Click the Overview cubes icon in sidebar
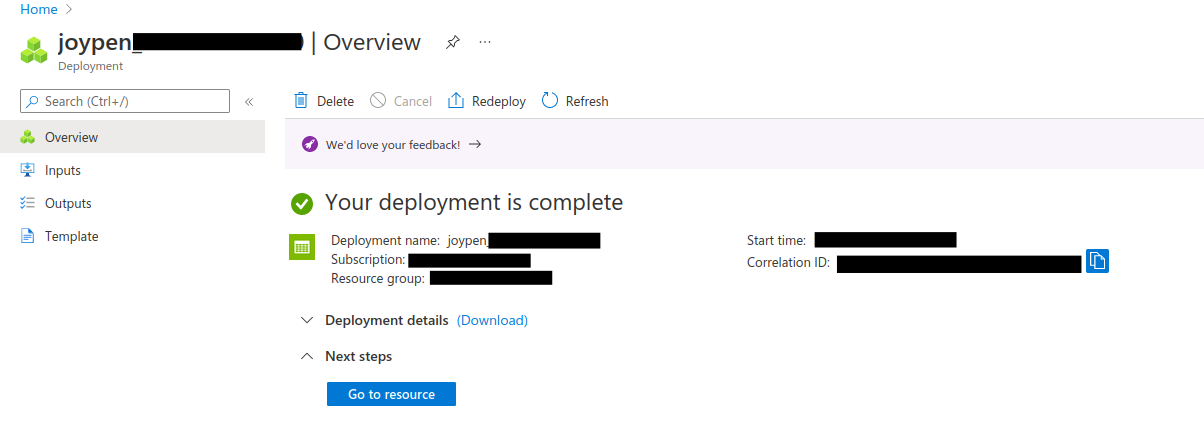The width and height of the screenshot is (1204, 441). pos(27,137)
